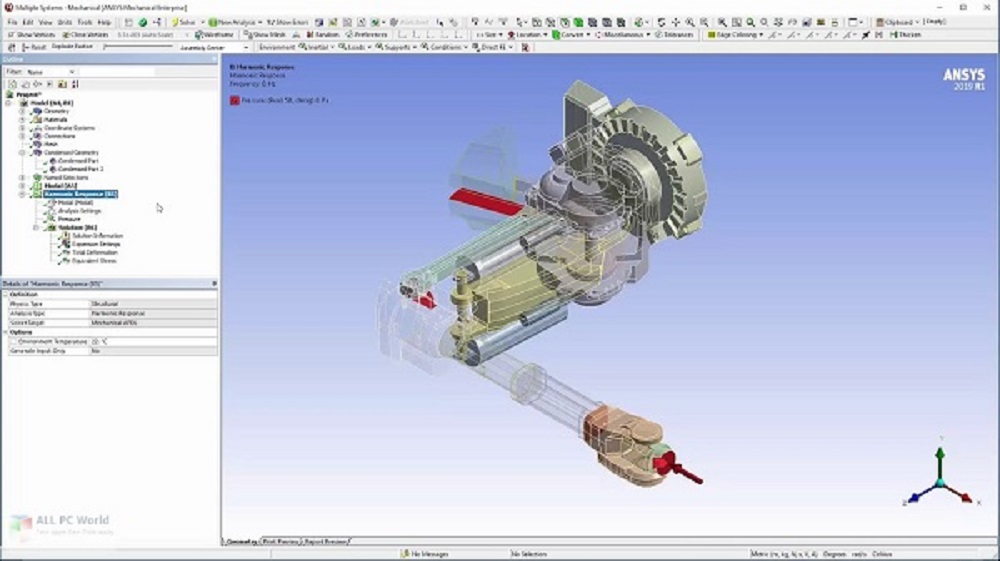Click the green checkmark toolbar icon

click(143, 22)
